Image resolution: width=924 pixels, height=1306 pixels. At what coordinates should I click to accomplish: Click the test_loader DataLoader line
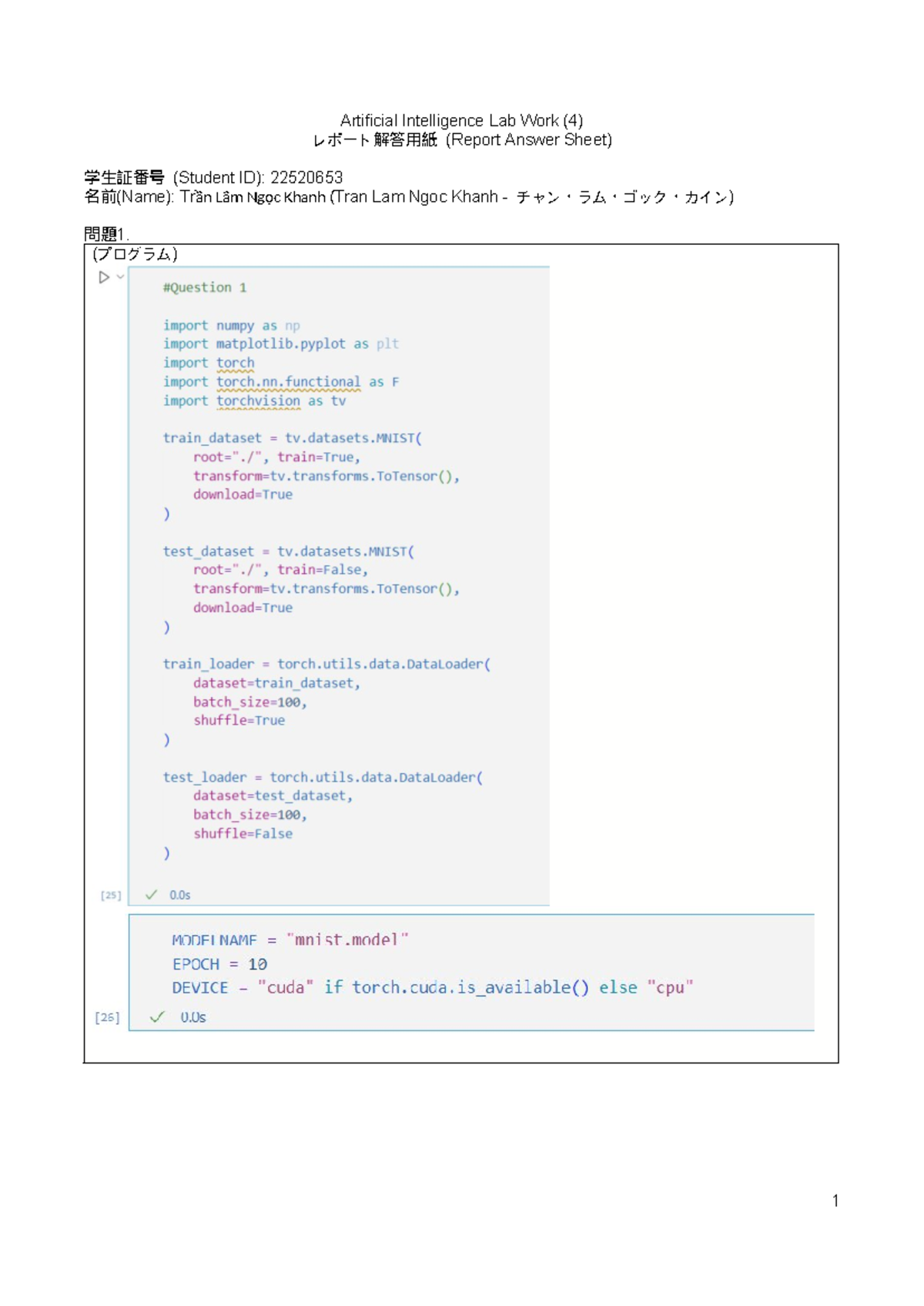click(323, 777)
